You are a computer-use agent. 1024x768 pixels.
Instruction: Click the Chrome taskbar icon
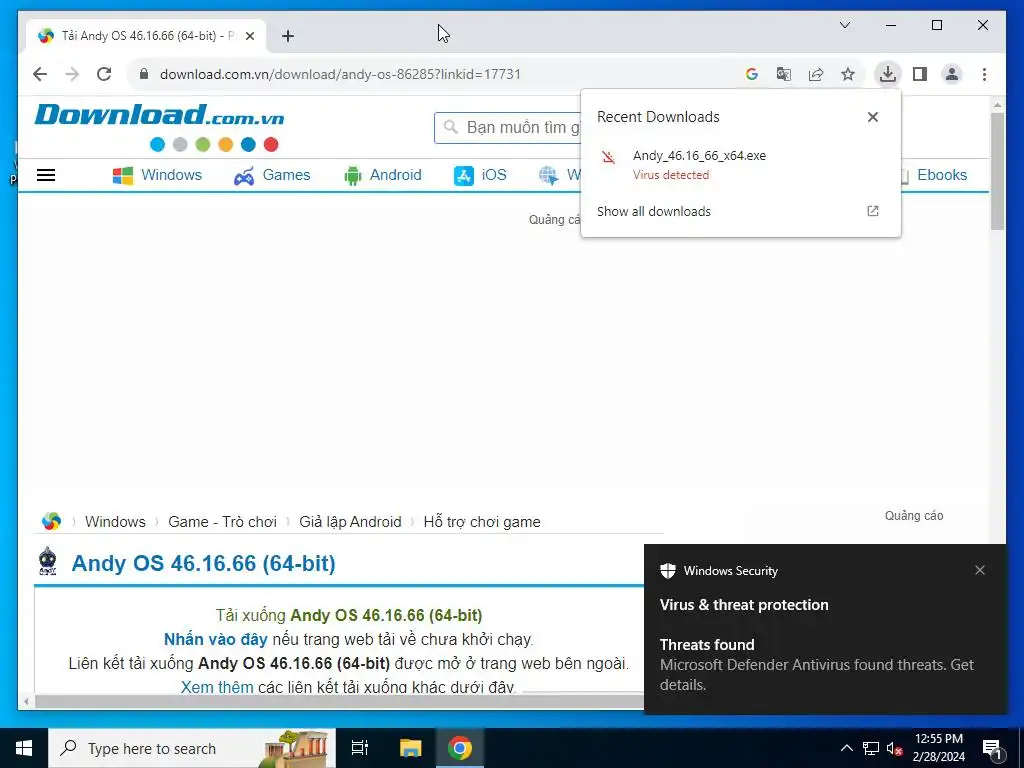point(460,748)
